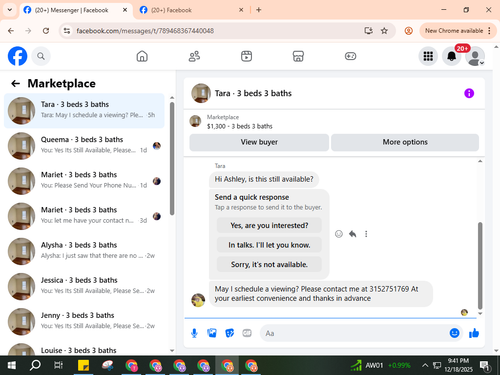500x375 pixels.
Task: Open the Windows notification center icon
Action: click(x=485, y=366)
